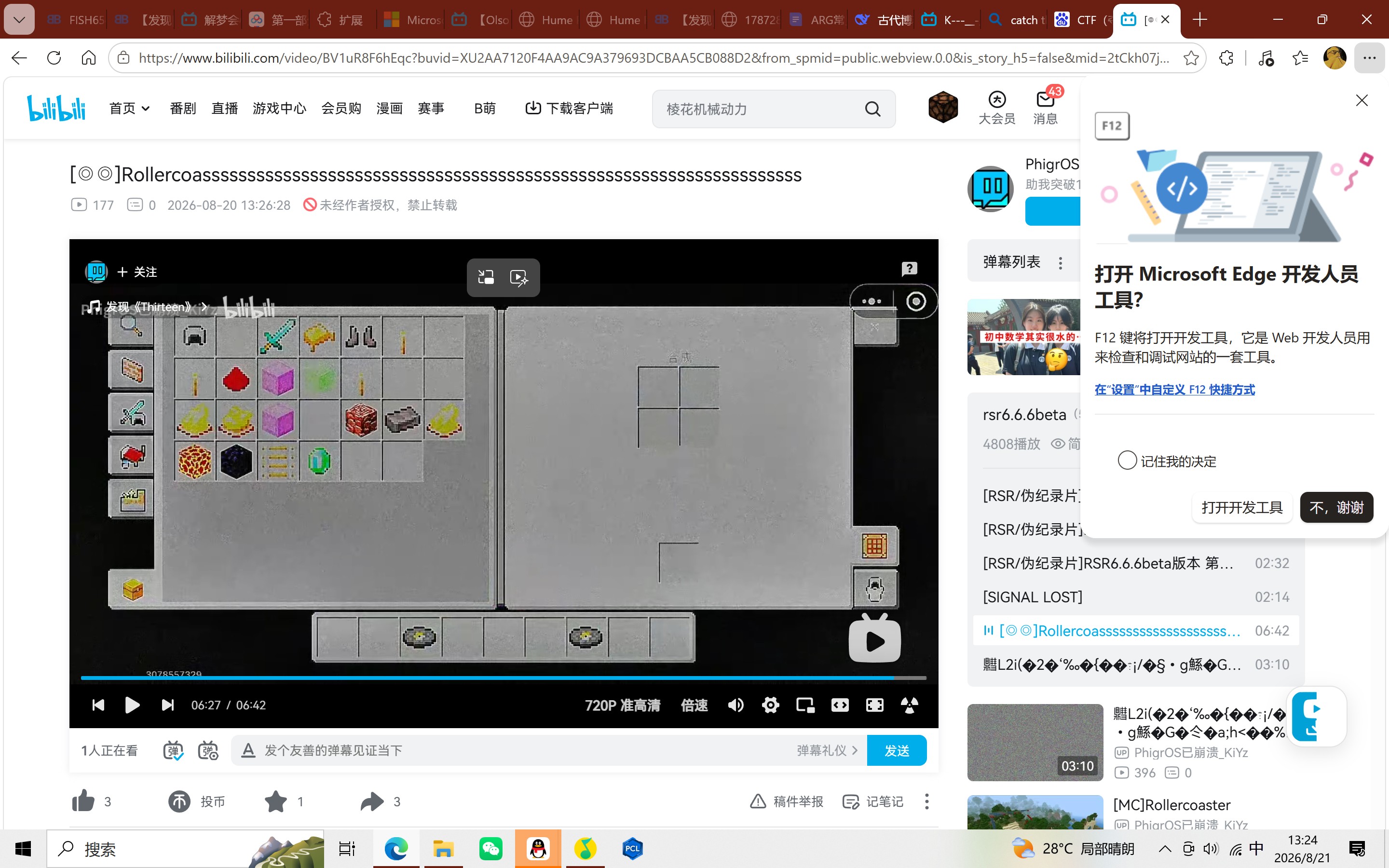
Task: Enter fullscreen video mode
Action: coord(875,705)
